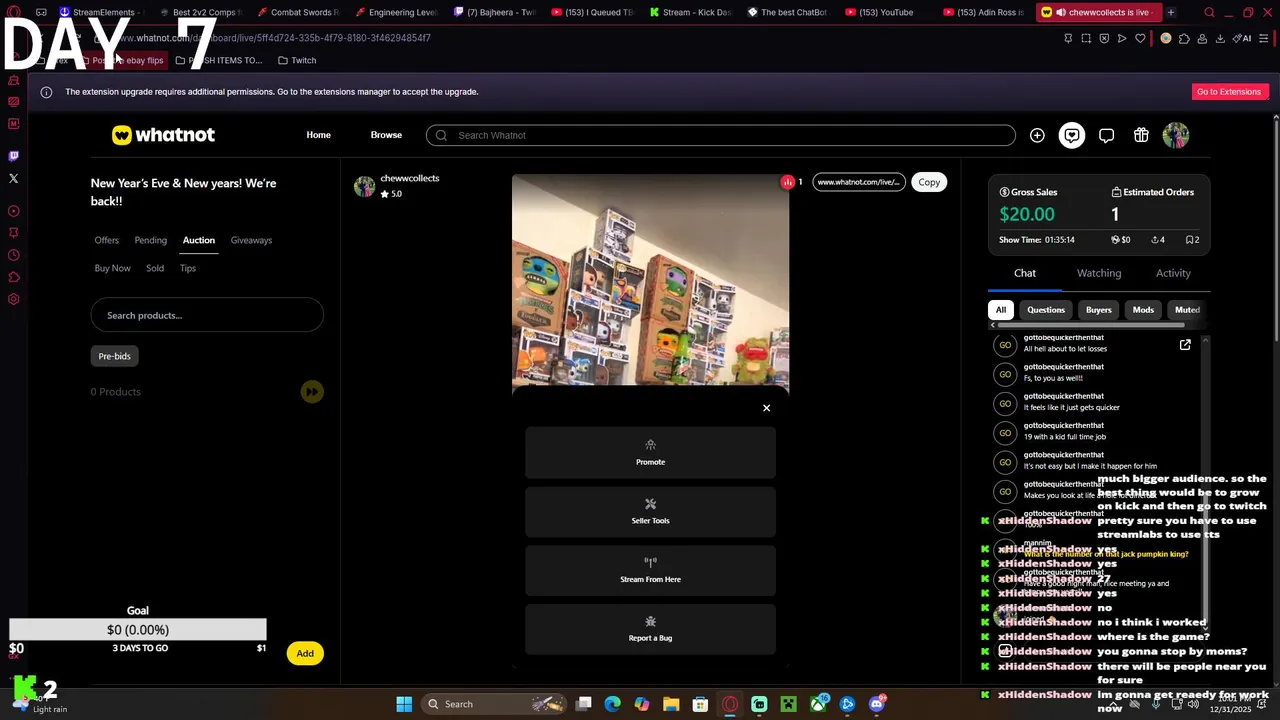Viewport: 1280px width, 720px height.
Task: Open the profile avatar menu in header
Action: point(1176,135)
